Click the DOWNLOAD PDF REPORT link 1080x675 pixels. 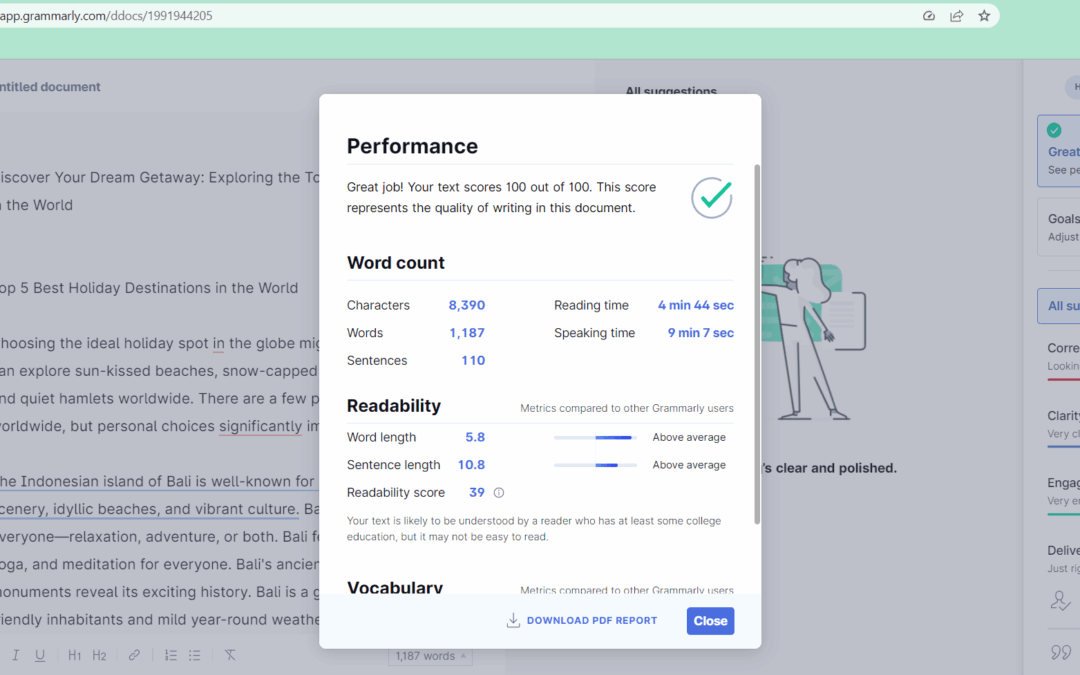tap(592, 621)
